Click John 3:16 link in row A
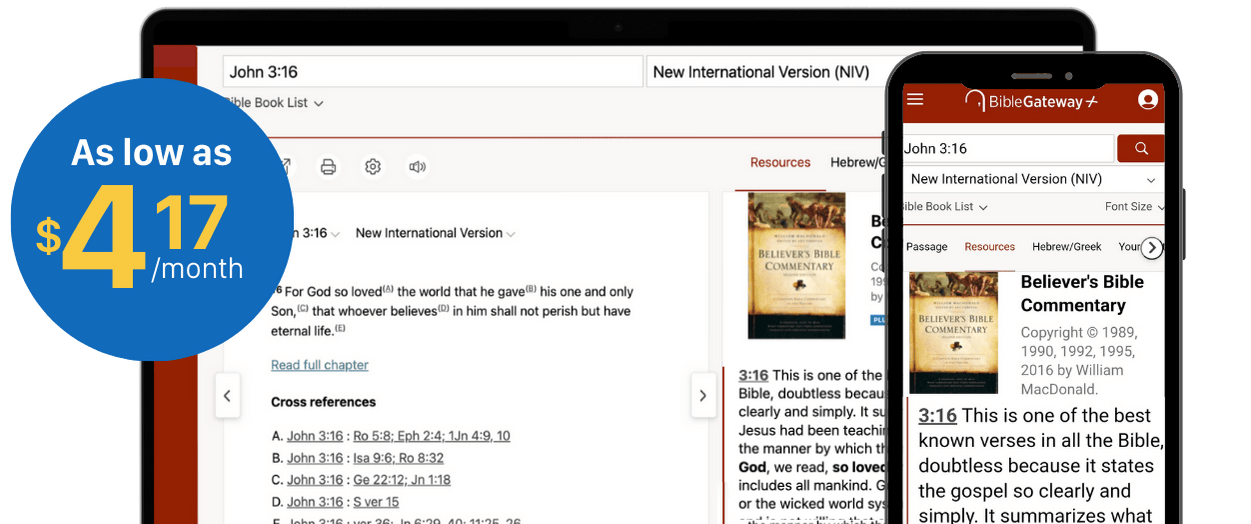The width and height of the screenshot is (1251, 524). tap(315, 436)
